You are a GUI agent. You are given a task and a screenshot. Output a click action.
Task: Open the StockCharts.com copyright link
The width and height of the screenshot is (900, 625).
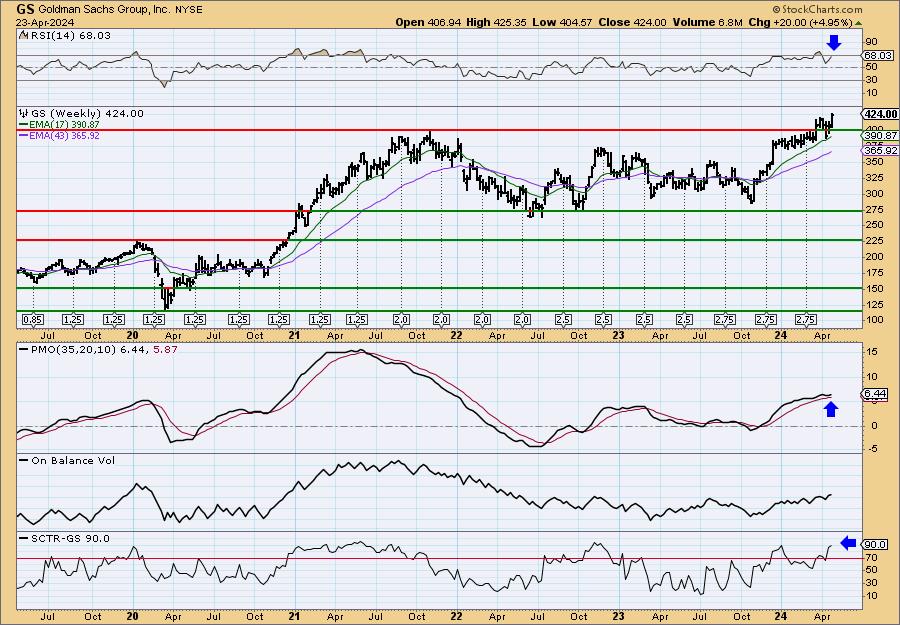[x=817, y=9]
